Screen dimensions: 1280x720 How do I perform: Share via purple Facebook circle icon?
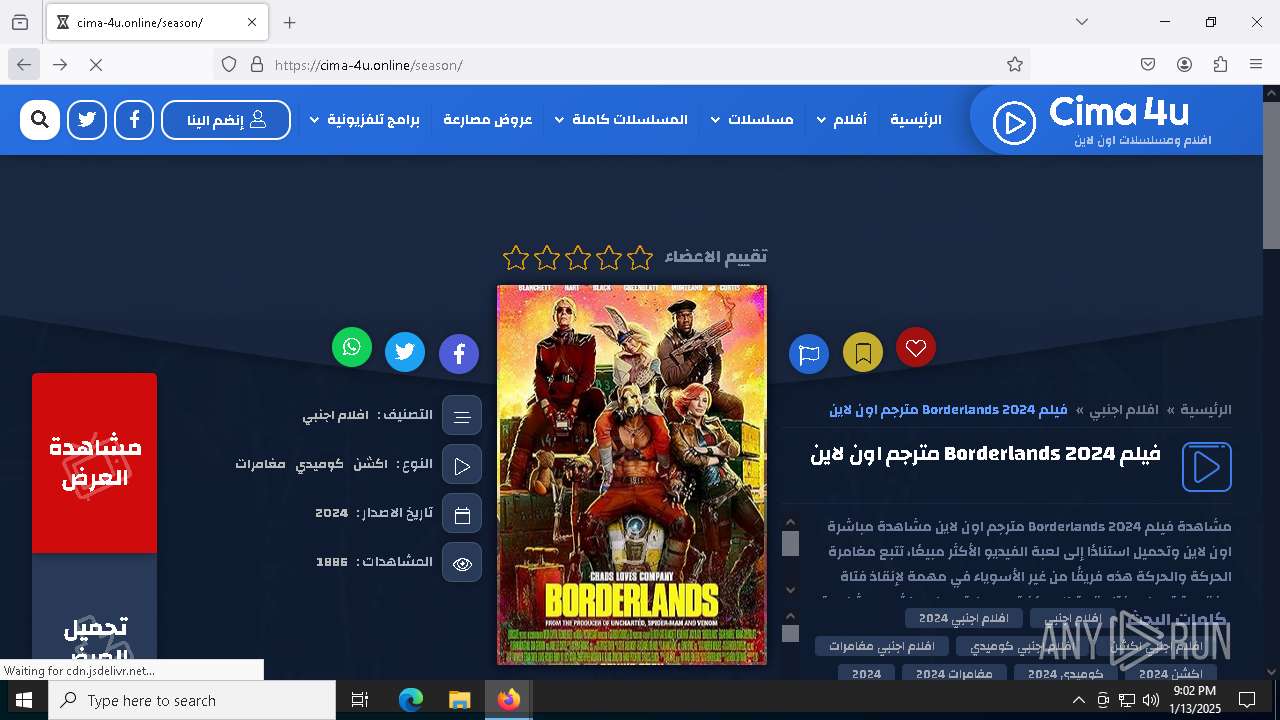[x=459, y=354]
